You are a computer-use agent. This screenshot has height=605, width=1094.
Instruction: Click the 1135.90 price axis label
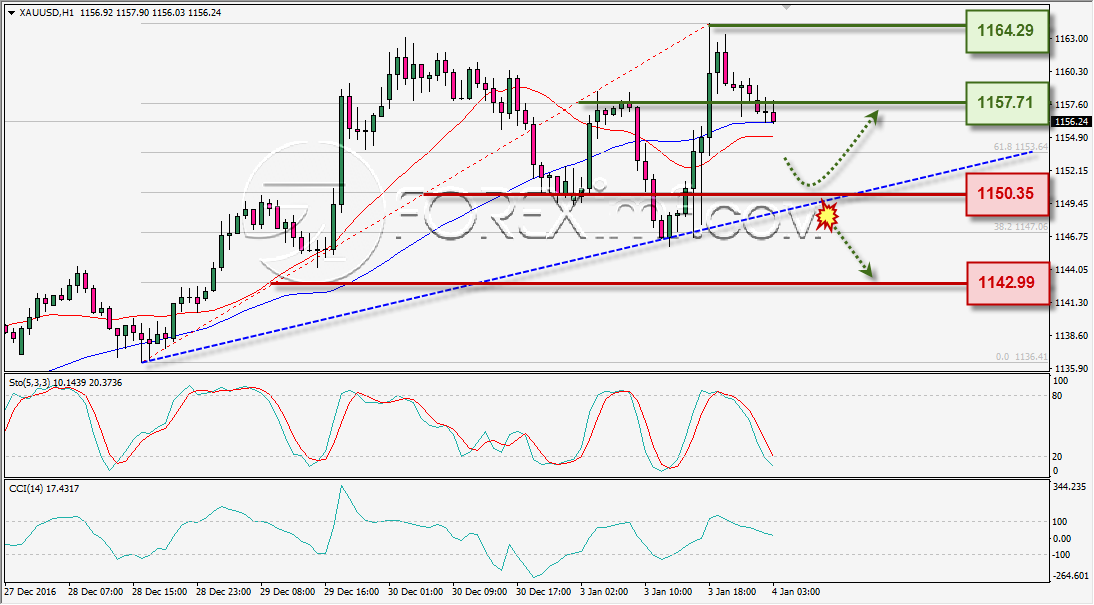(x=1071, y=368)
